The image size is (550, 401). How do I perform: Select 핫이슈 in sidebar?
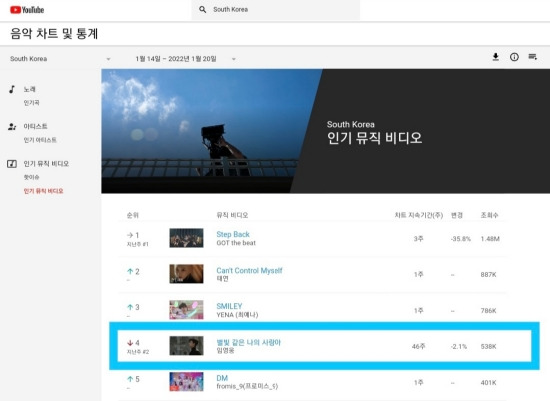32,177
